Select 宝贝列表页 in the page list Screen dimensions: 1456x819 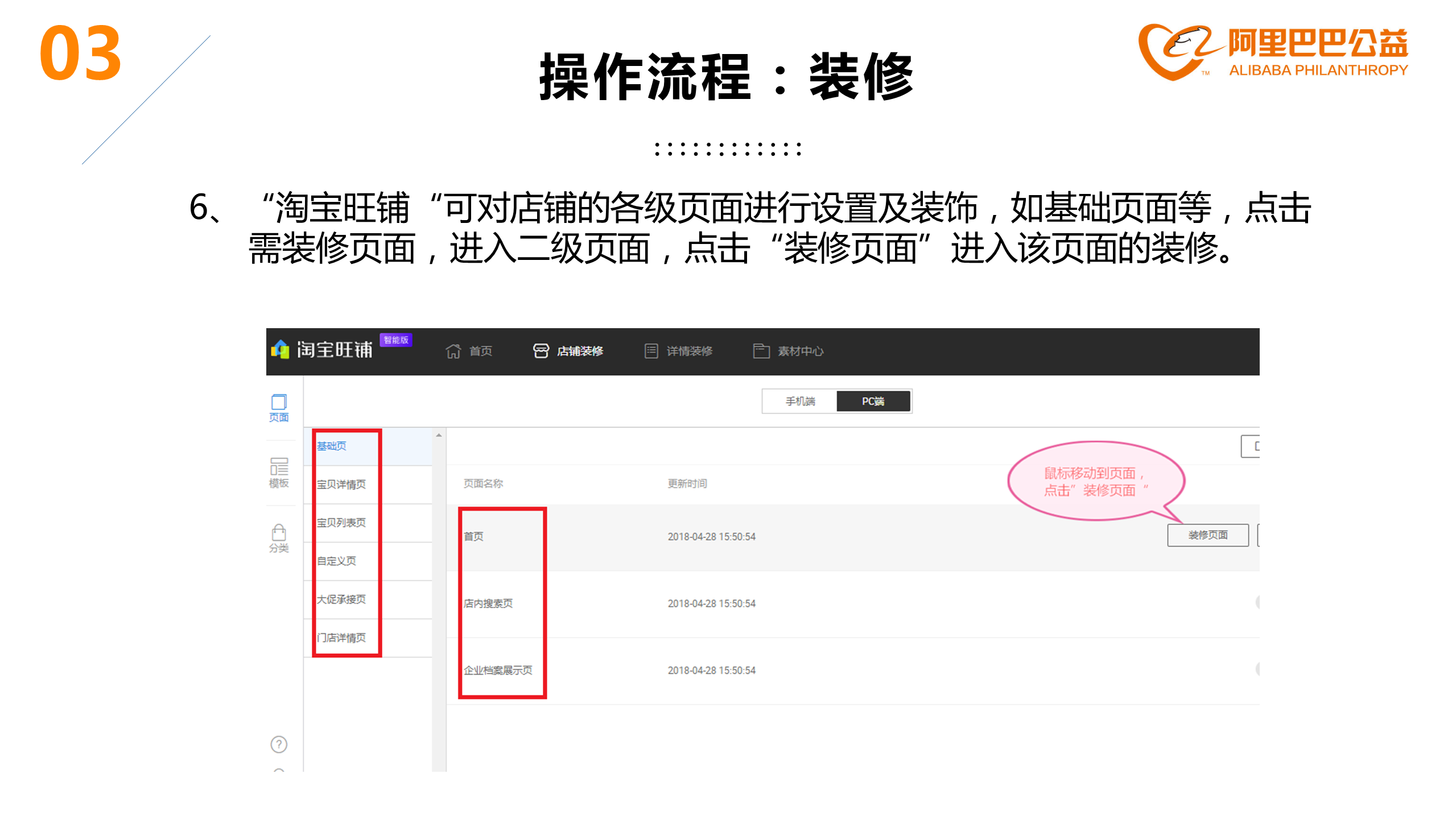pyautogui.click(x=368, y=523)
